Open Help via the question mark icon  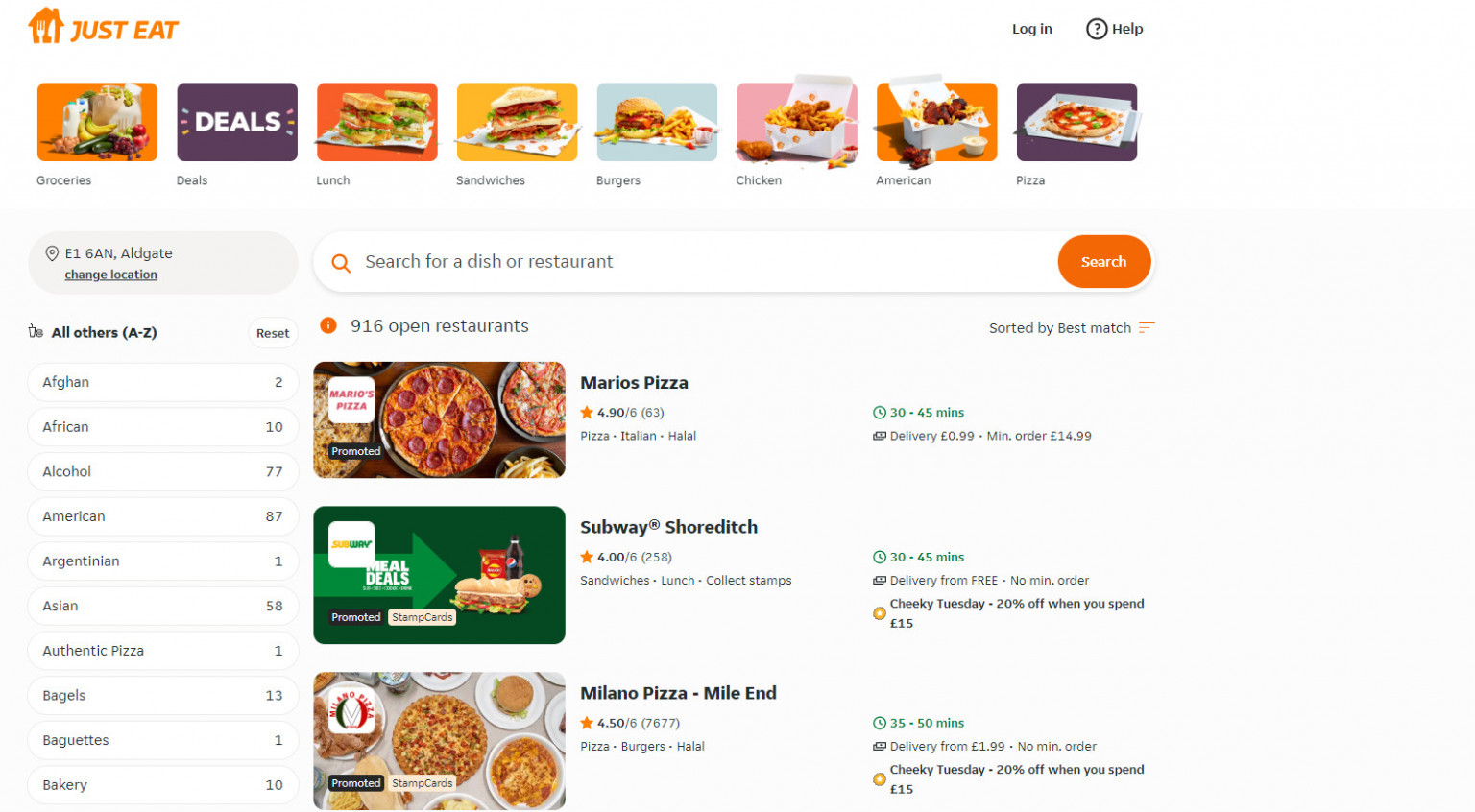point(1097,29)
